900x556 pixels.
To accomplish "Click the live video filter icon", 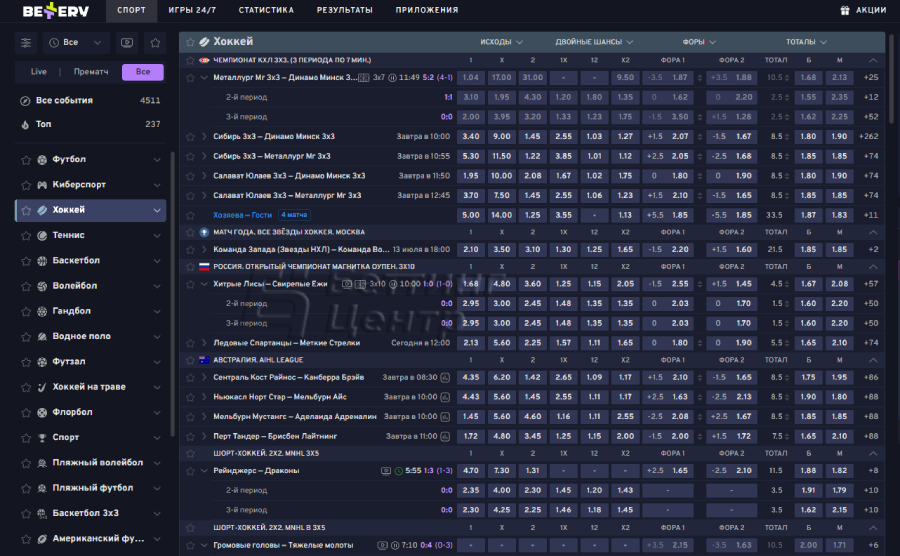I will pos(127,42).
